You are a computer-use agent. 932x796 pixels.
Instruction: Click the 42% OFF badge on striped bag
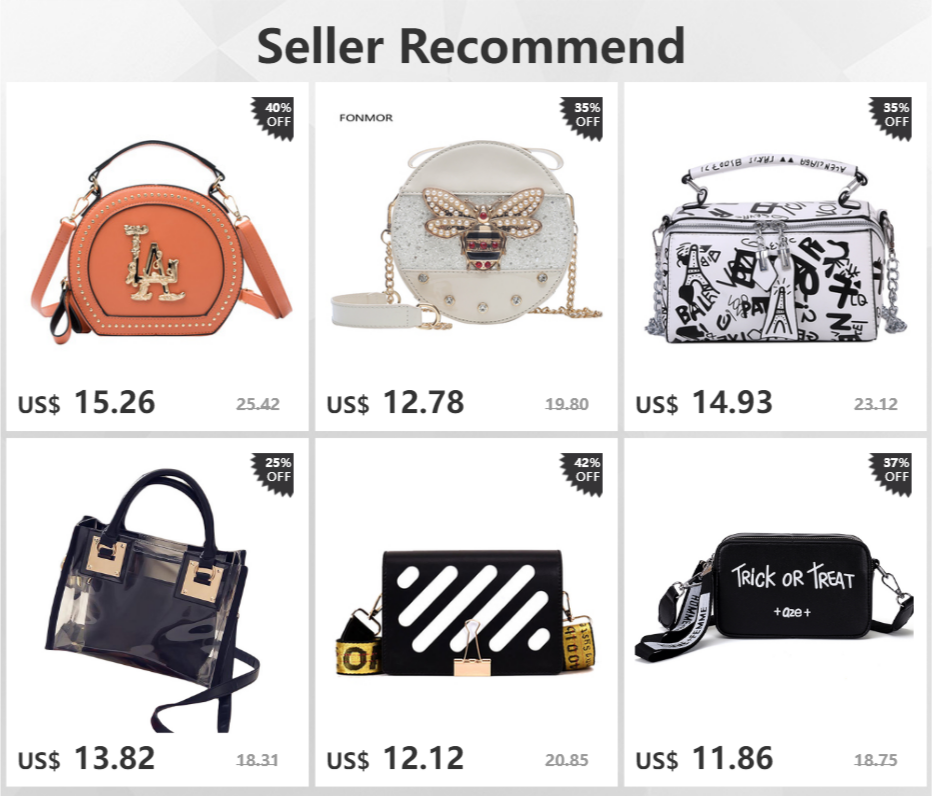tap(582, 474)
